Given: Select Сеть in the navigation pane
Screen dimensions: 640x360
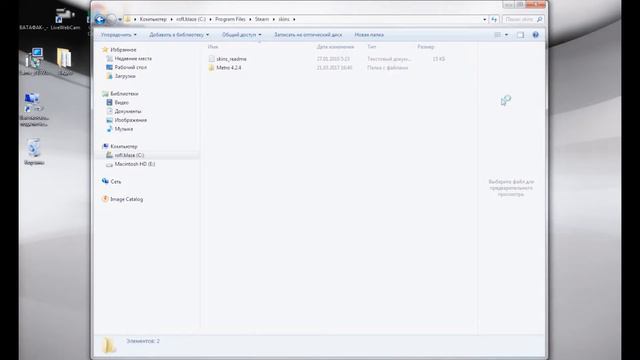Looking at the screenshot, I should click(116, 181).
